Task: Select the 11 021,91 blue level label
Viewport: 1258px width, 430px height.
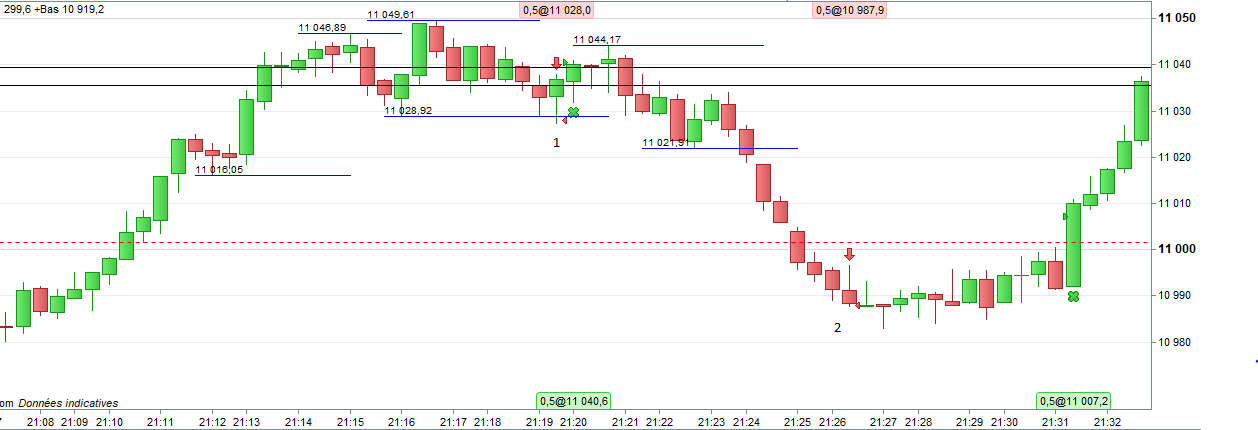Action: tap(666, 143)
